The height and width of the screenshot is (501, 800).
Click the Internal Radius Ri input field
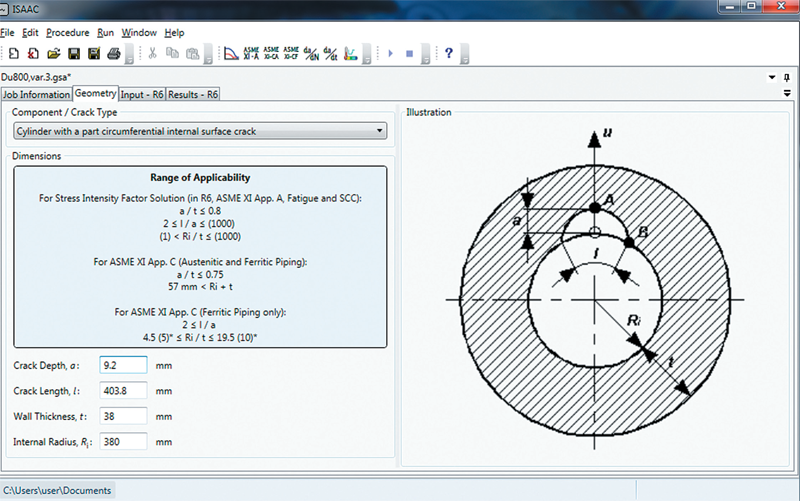coord(123,442)
